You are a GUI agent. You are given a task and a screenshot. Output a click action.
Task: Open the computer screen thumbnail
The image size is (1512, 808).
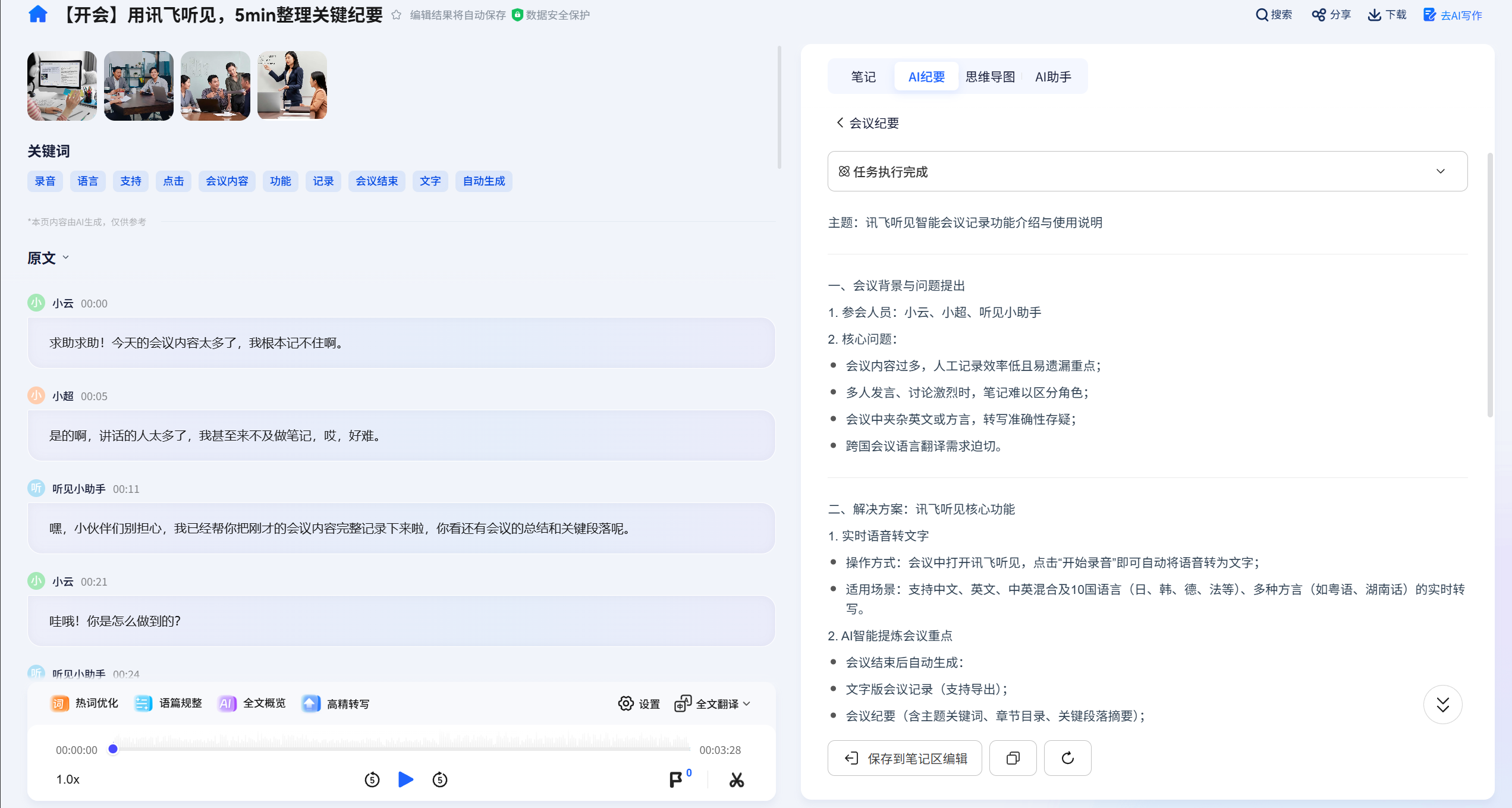62,86
